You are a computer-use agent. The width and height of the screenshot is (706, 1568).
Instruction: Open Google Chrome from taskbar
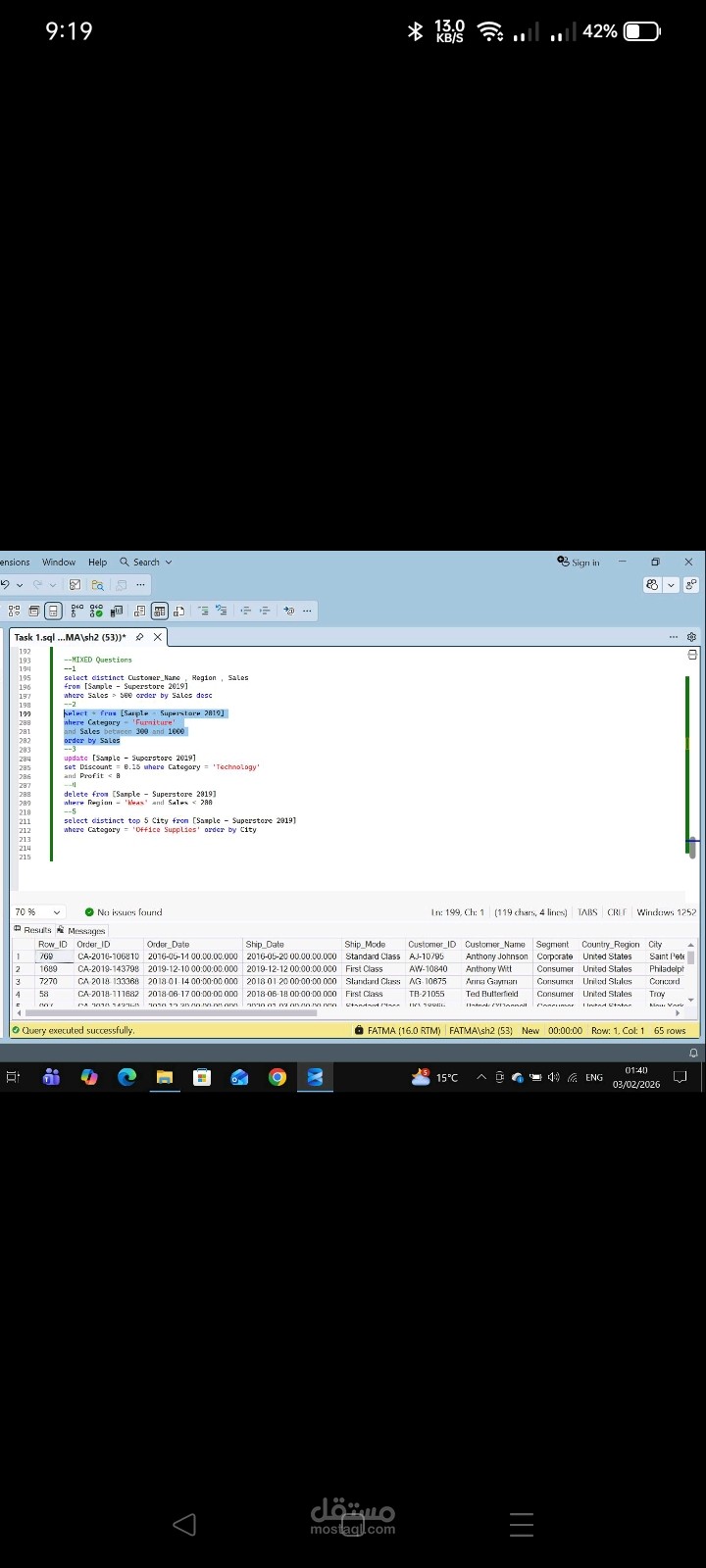(x=277, y=1077)
